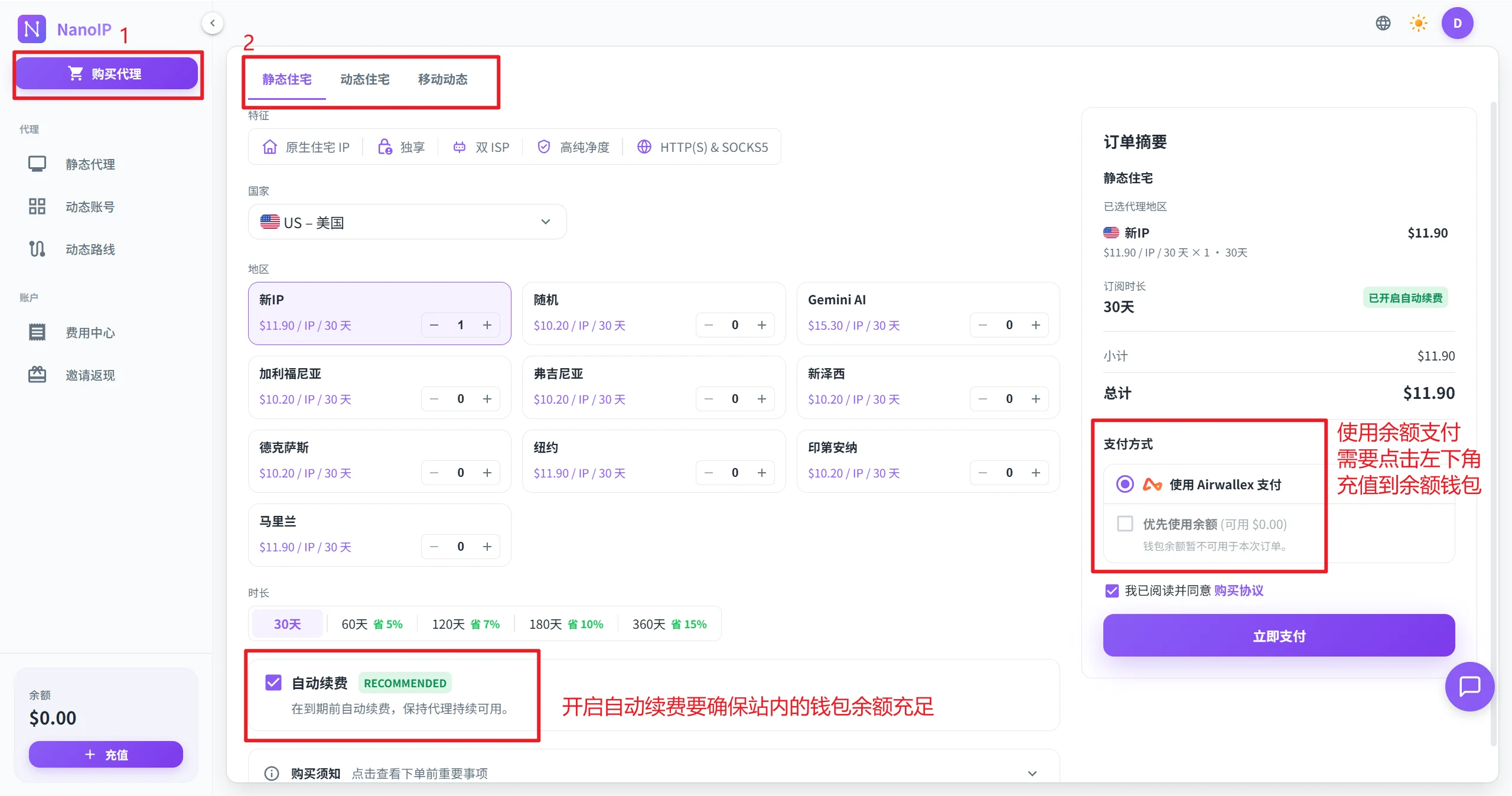The height and width of the screenshot is (796, 1512).
Task: Click the 总计 $11.90 amount
Action: 1429,393
